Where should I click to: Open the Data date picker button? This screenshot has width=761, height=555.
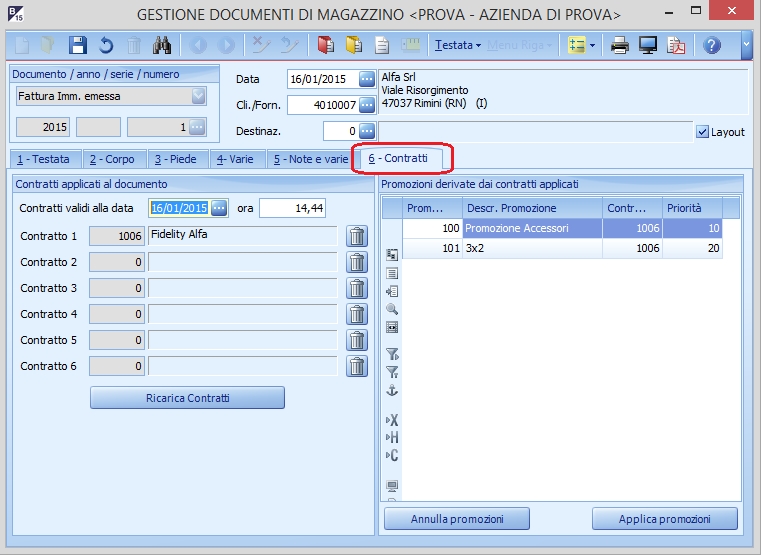[x=367, y=79]
